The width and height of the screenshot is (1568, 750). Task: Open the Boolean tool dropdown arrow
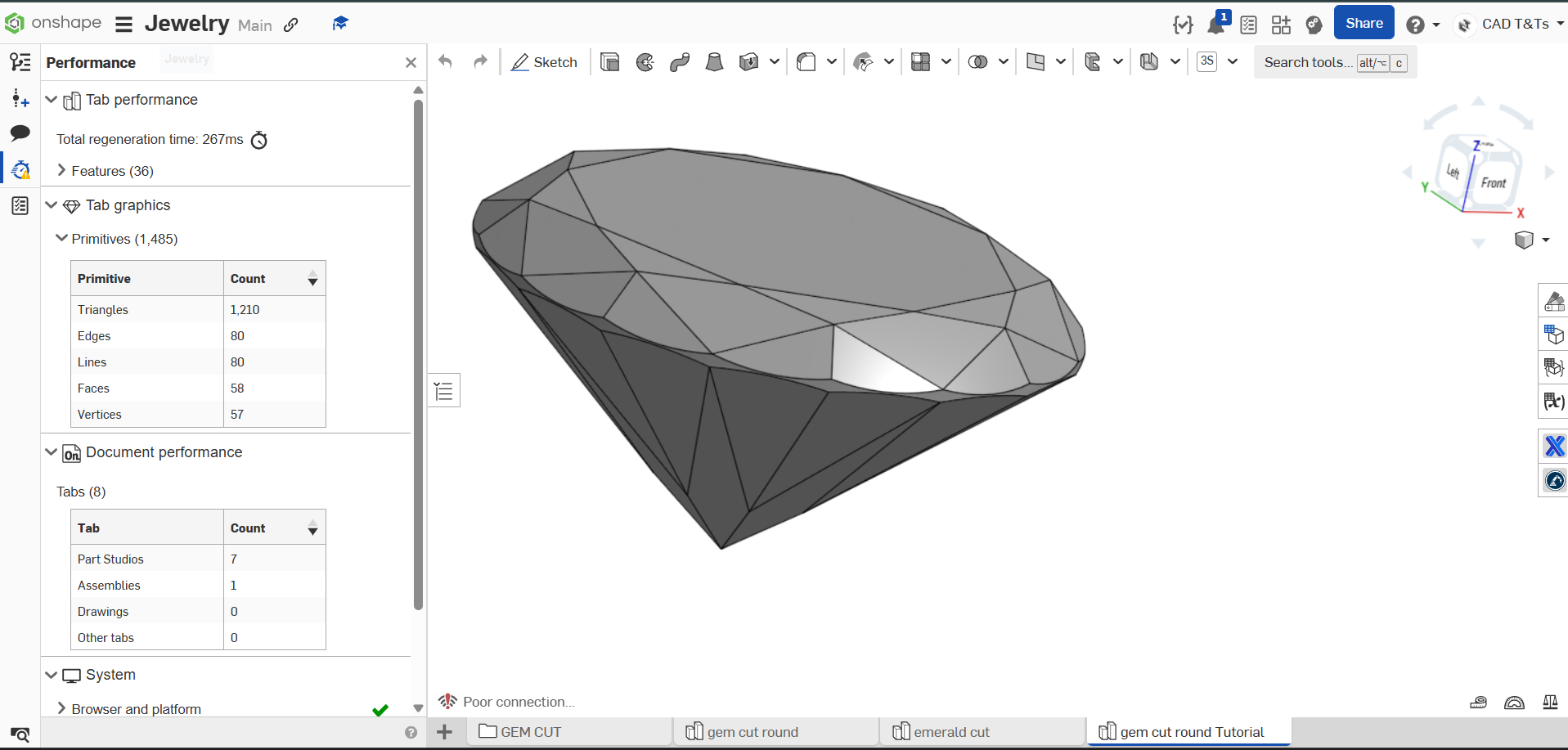(1004, 62)
